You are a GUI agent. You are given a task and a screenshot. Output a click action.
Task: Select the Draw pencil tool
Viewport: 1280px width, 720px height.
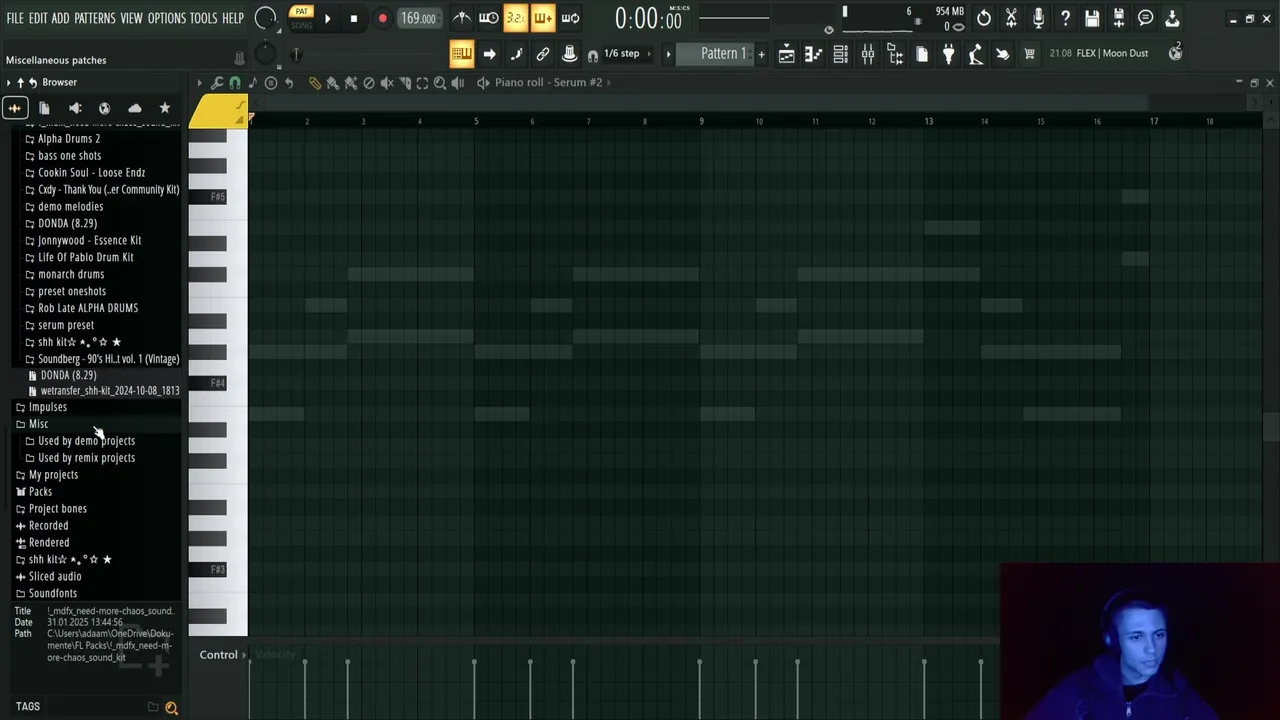315,83
